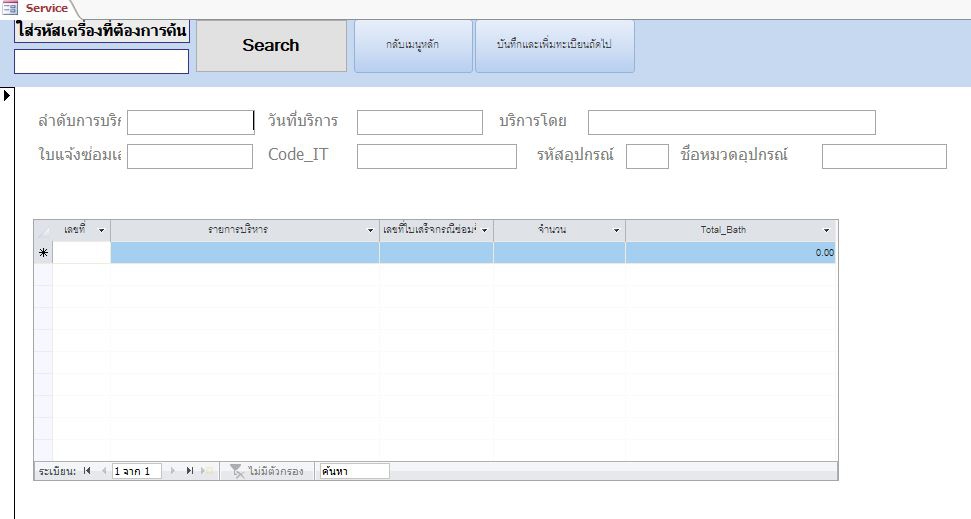
Task: Click the รหัสอุปกรณ์ input field
Action: pyautogui.click(x=647, y=156)
